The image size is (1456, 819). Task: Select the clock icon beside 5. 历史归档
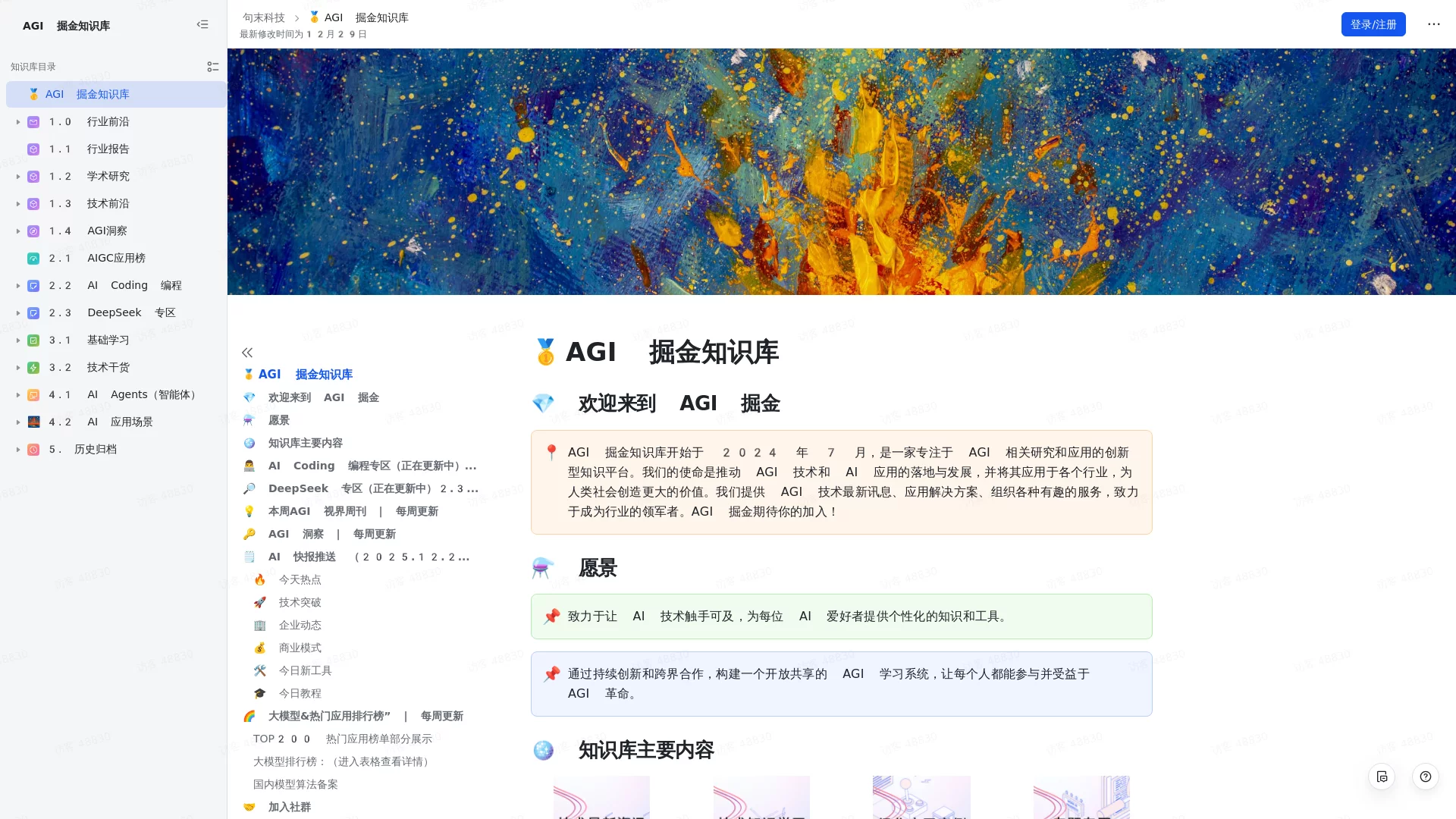tap(33, 449)
